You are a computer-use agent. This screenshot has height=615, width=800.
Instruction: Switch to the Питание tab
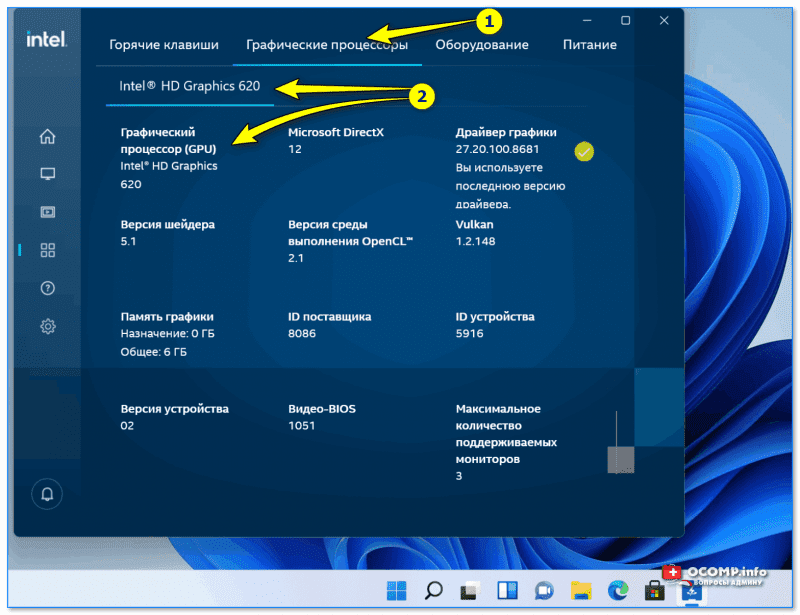(590, 45)
